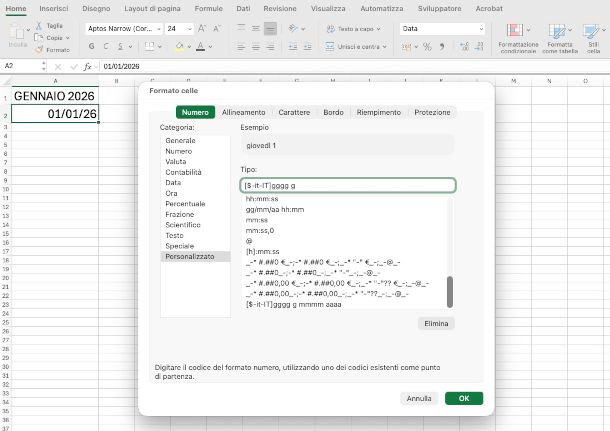Toggle bold with the G icon

point(91,46)
